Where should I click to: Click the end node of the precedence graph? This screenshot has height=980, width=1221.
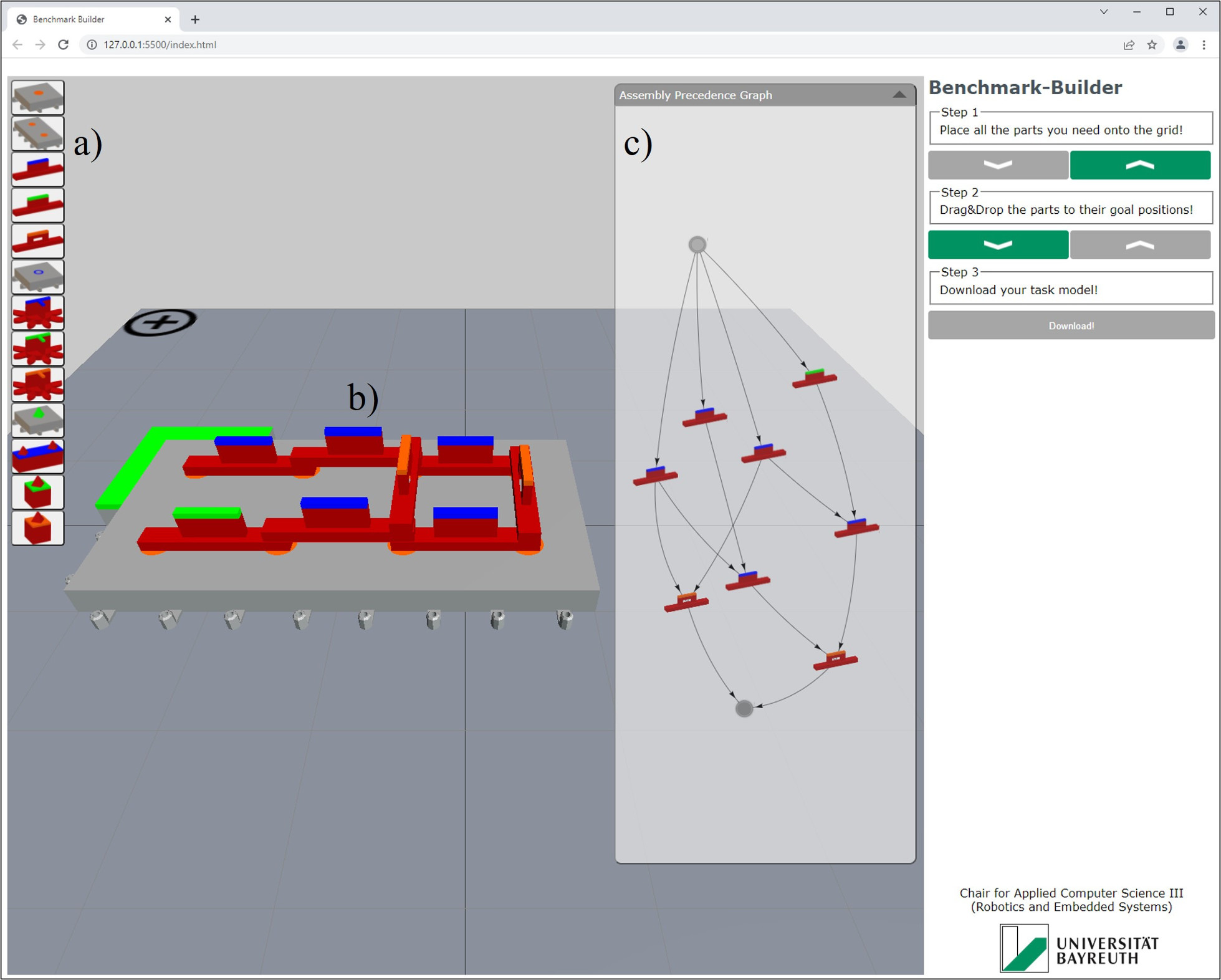[x=744, y=709]
